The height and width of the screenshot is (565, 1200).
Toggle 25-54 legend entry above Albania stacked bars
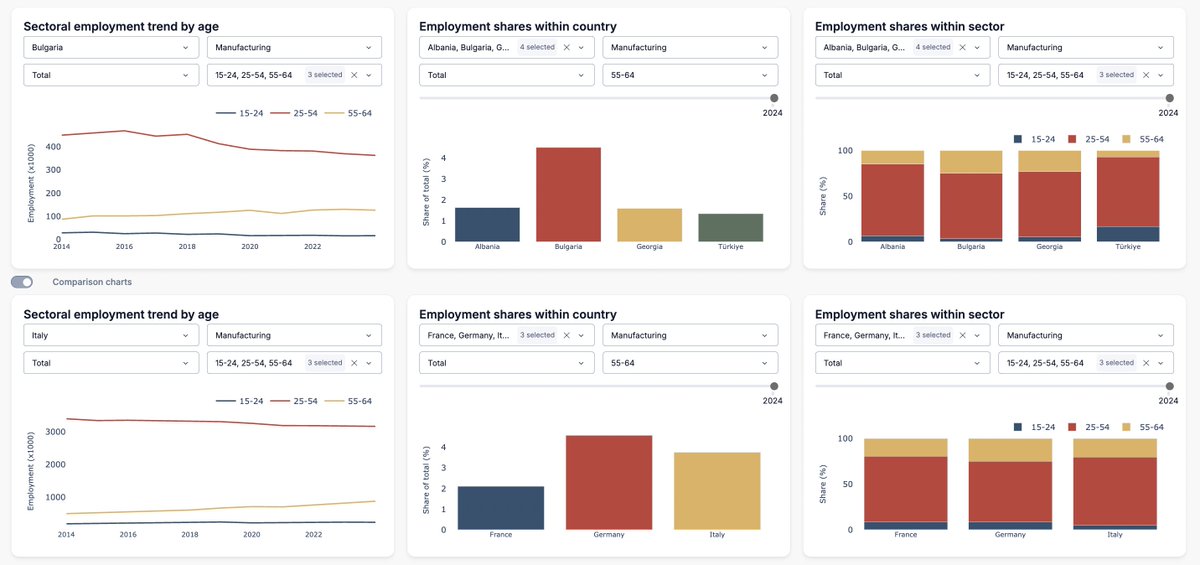pos(1088,139)
